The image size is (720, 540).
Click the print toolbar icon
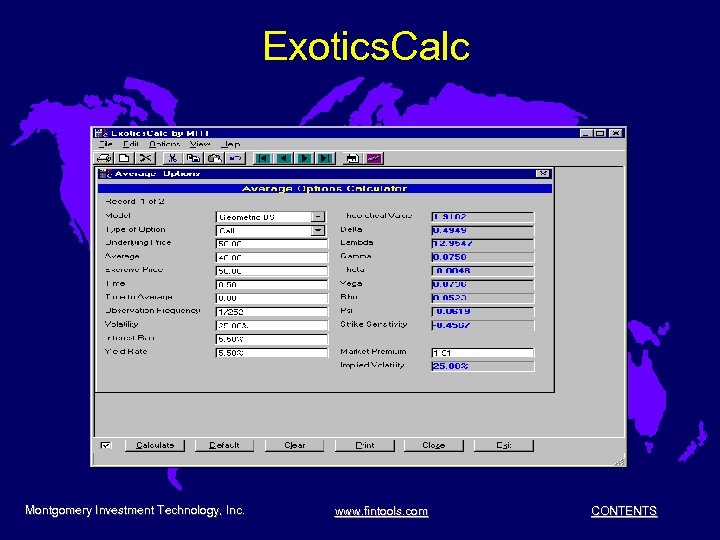point(104,158)
